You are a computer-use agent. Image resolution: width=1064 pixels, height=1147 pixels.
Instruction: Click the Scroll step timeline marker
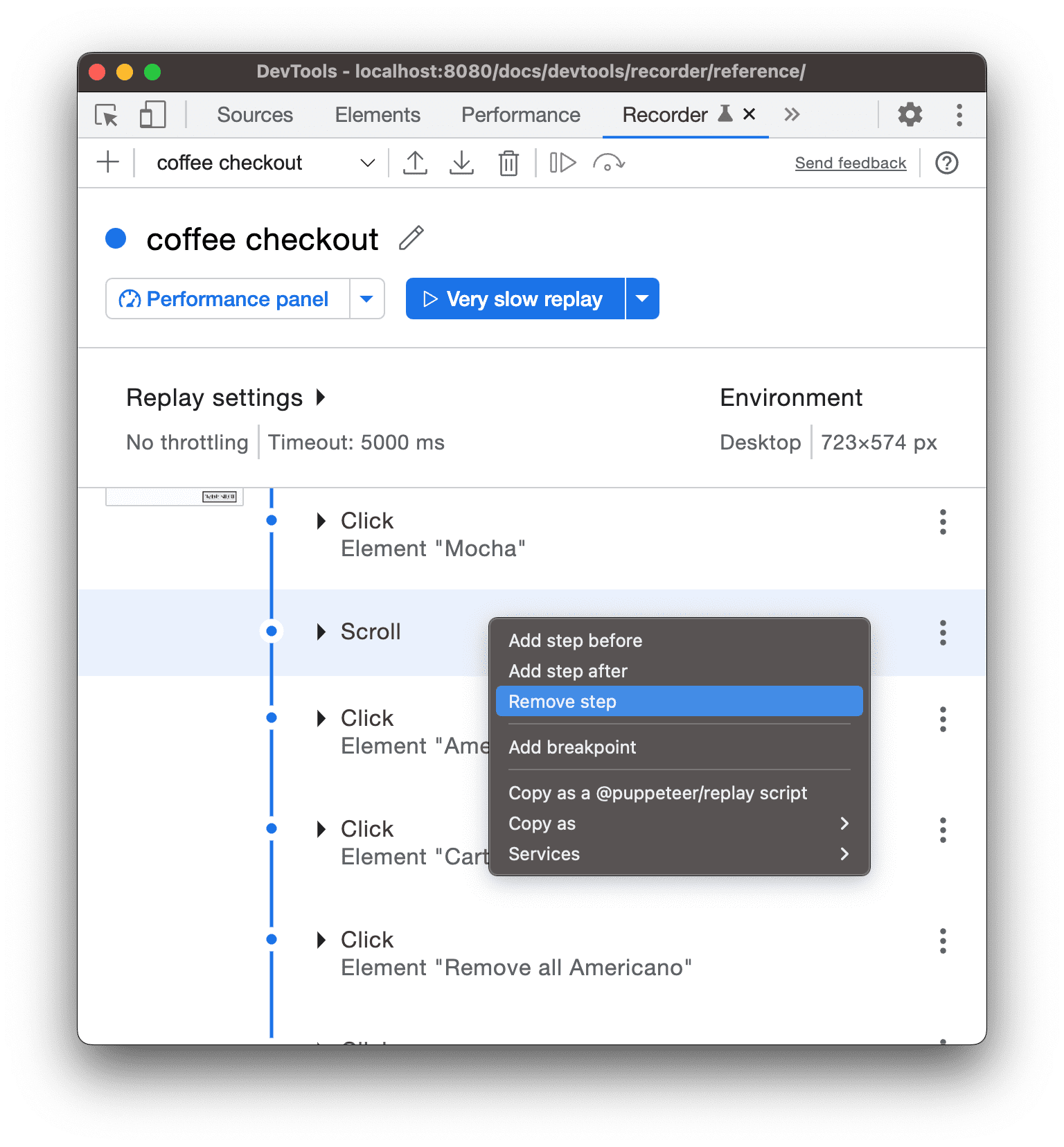click(x=272, y=631)
